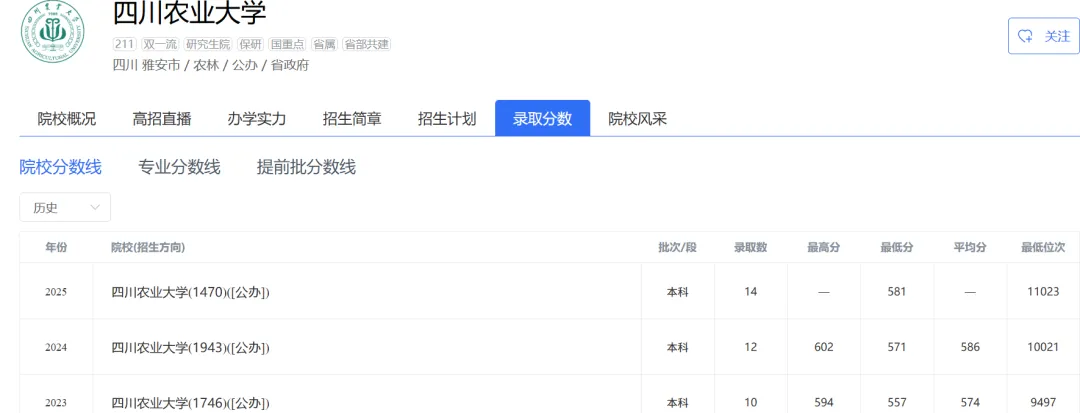1080x413 pixels.
Task: Click the 四川 雅安市 location text
Action: (146, 65)
